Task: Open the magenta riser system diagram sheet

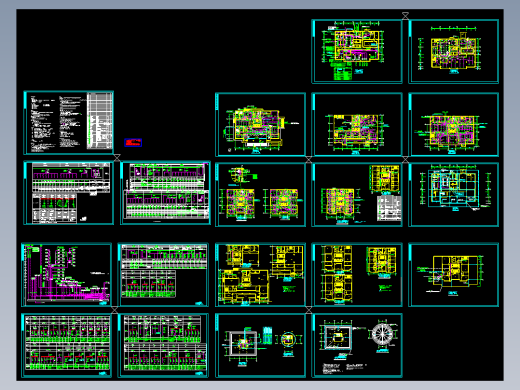Action: (x=66, y=275)
